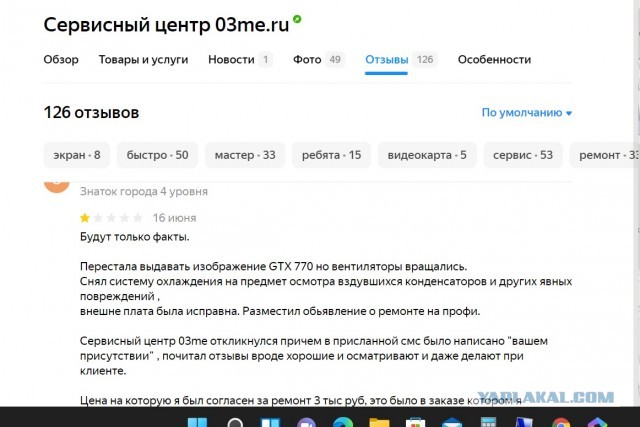Launch Teams Chat from the taskbar
Screen dimensions: 640x427
tap(306, 422)
